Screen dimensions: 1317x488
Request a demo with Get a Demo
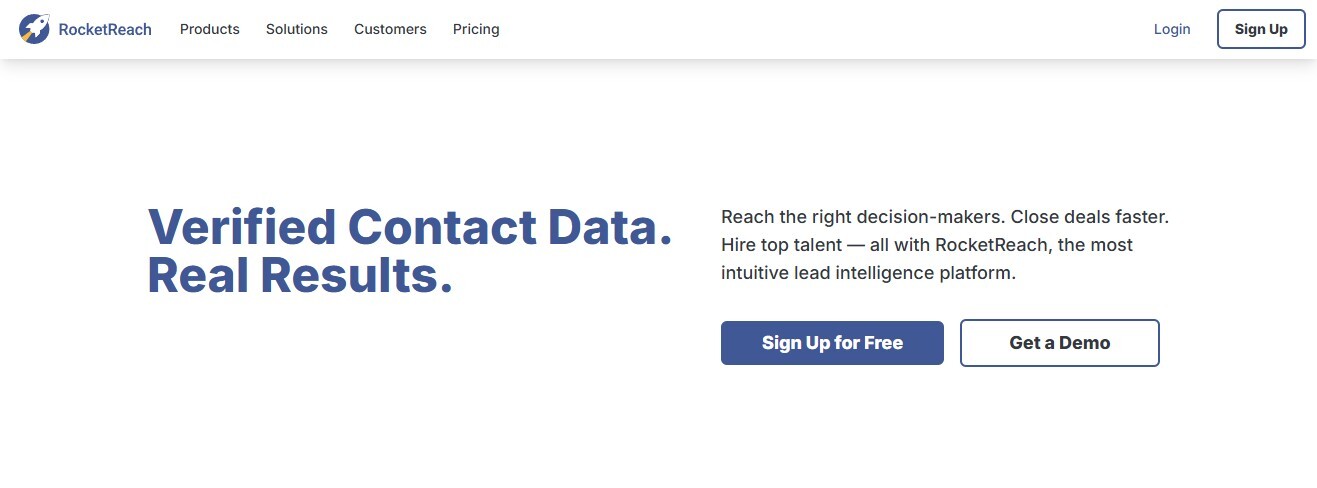click(1059, 343)
